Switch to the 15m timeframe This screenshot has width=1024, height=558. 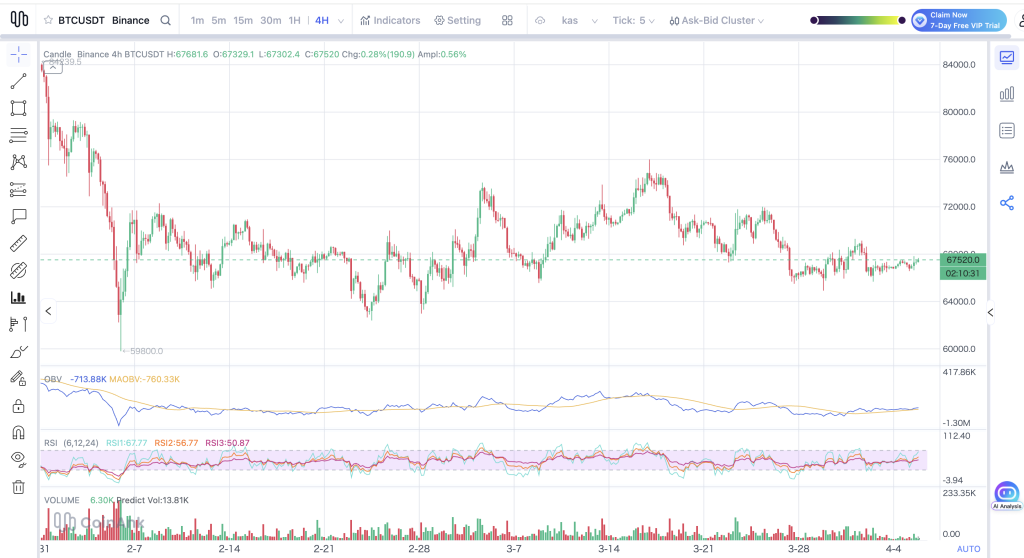pyautogui.click(x=243, y=20)
